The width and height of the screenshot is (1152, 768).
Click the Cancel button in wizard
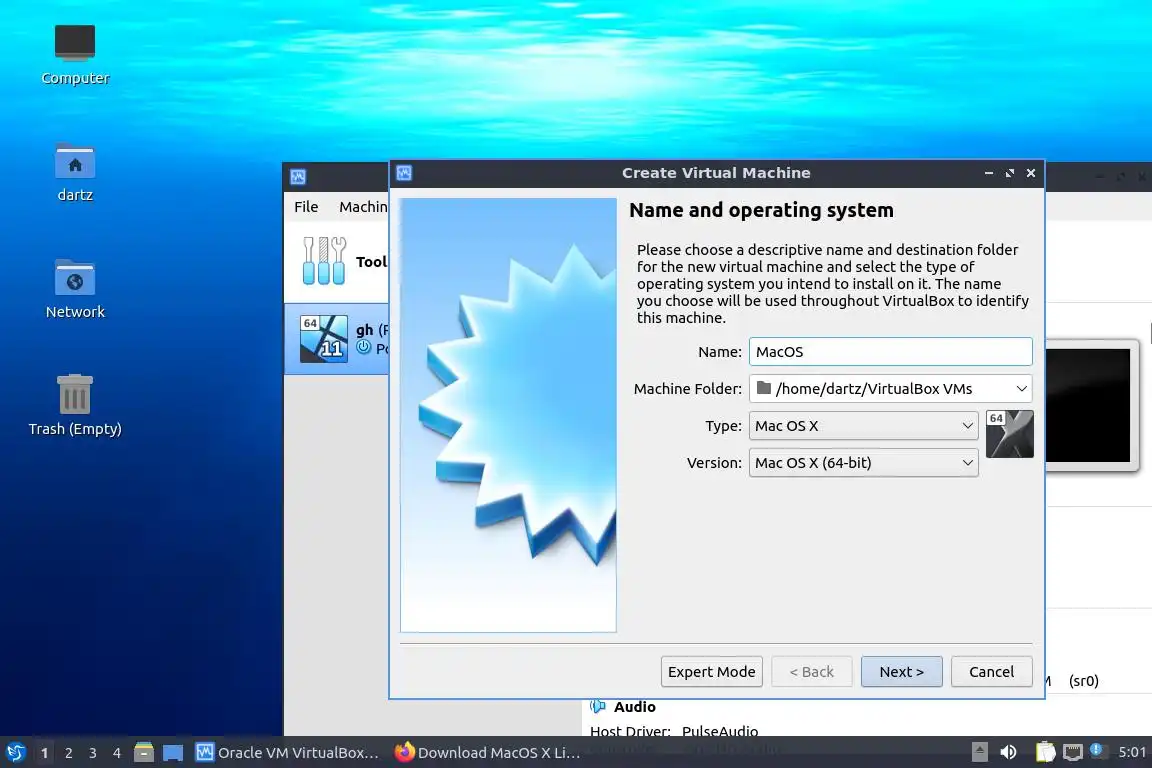click(x=991, y=672)
